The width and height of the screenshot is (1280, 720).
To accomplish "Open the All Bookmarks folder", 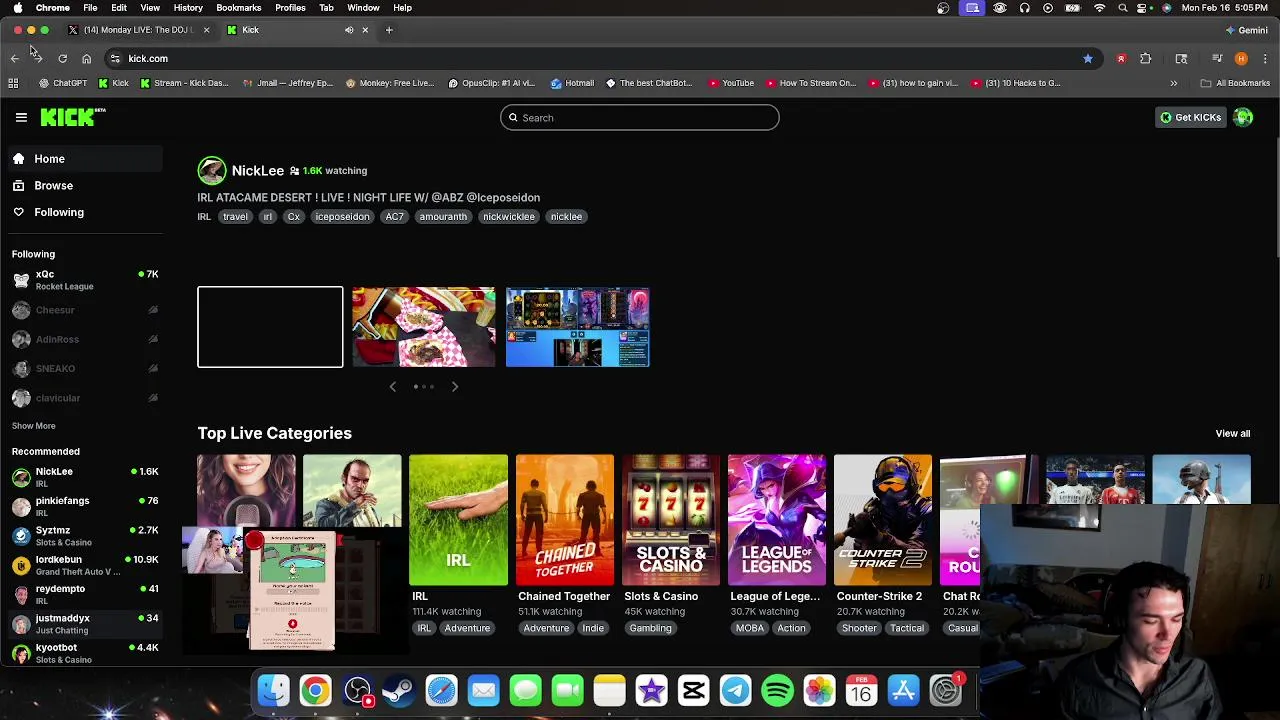I will [x=1235, y=83].
